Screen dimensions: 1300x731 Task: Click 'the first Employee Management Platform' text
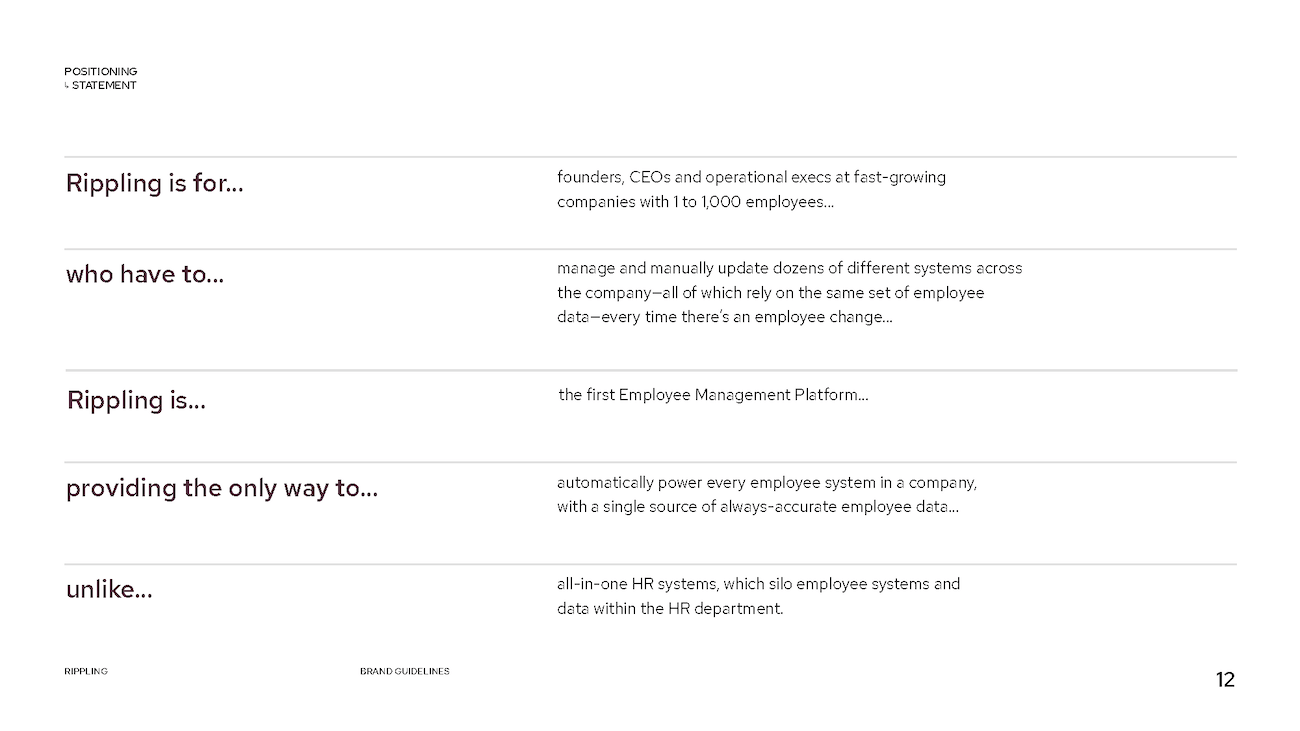tap(714, 395)
